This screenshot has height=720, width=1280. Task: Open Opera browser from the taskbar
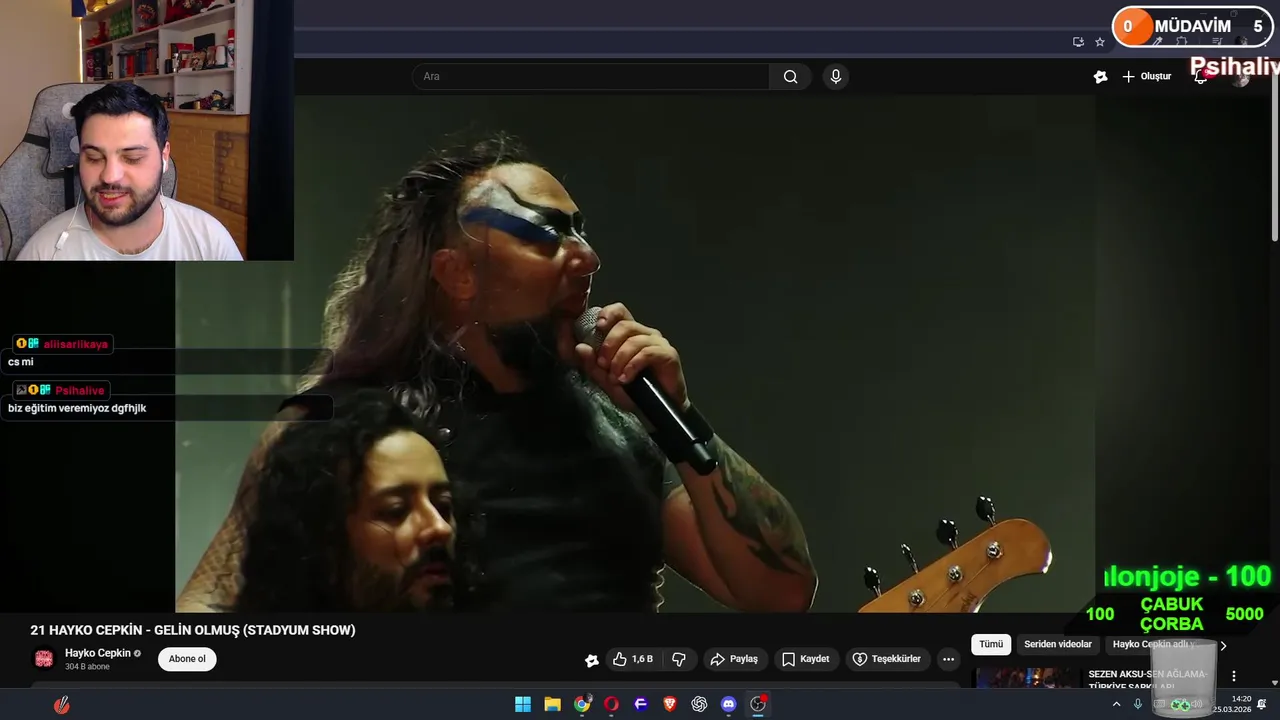611,704
